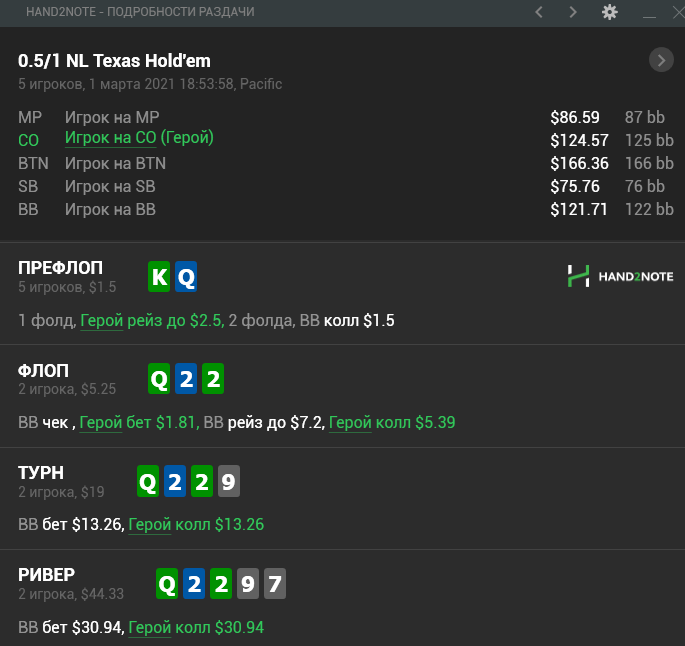
Task: Click green 2 card in river row
Action: [221, 584]
